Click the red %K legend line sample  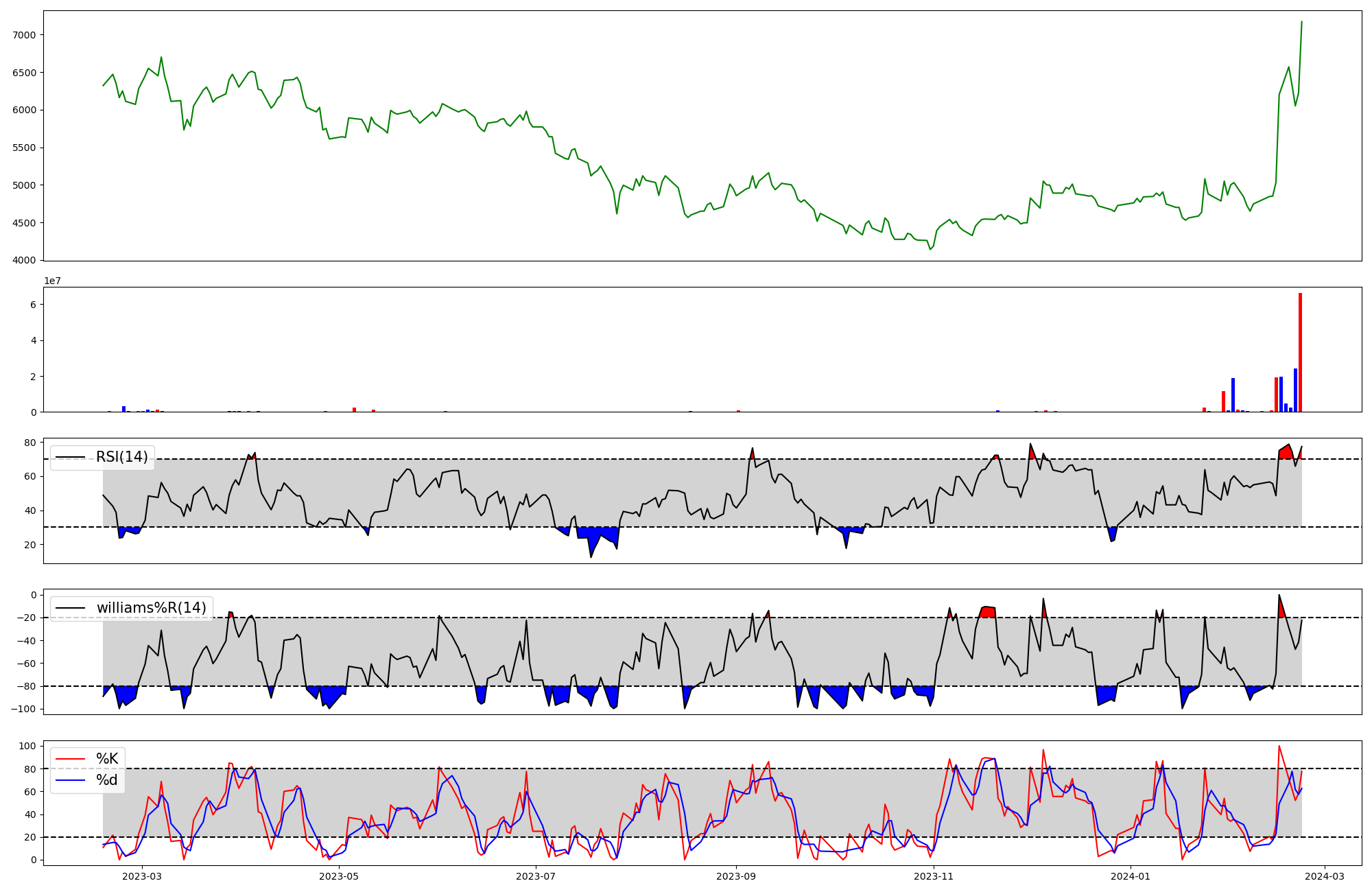71,759
